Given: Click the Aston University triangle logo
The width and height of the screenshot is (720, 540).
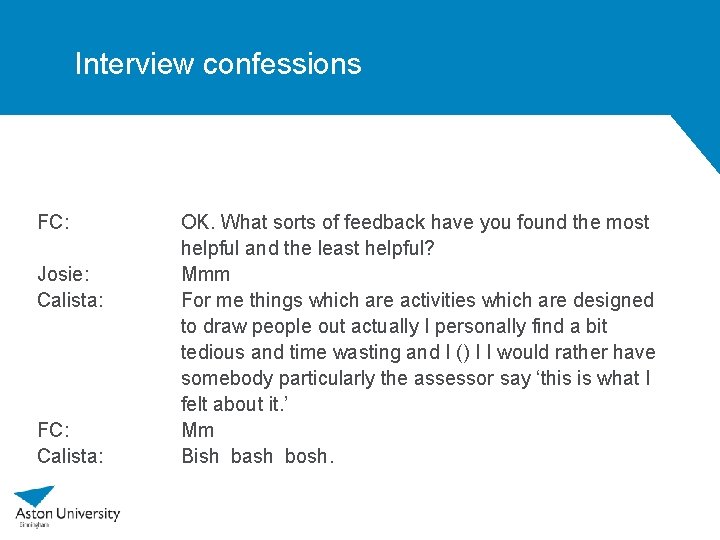Looking at the screenshot, I should [x=35, y=496].
